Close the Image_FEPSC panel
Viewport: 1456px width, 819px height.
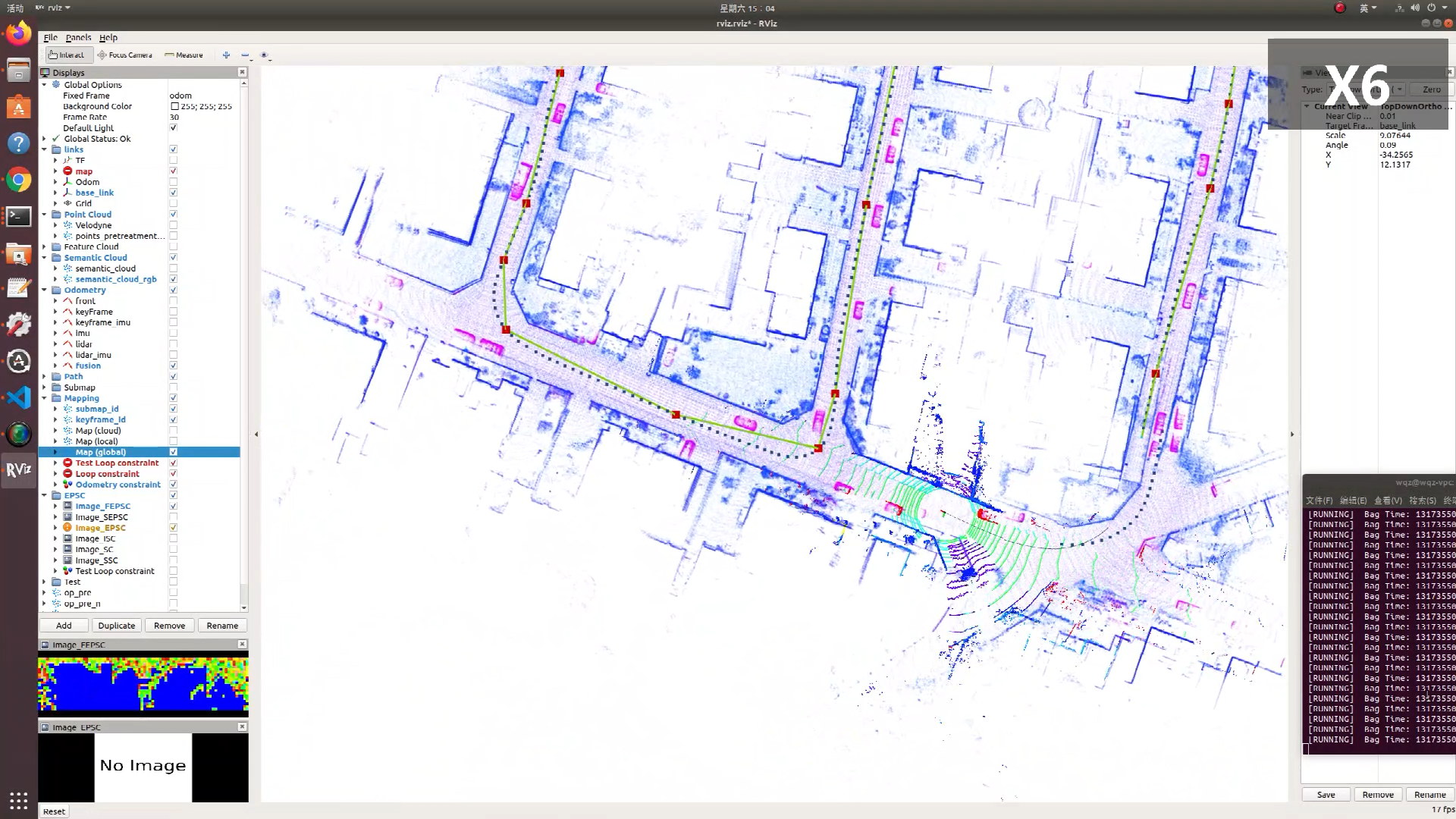(242, 644)
